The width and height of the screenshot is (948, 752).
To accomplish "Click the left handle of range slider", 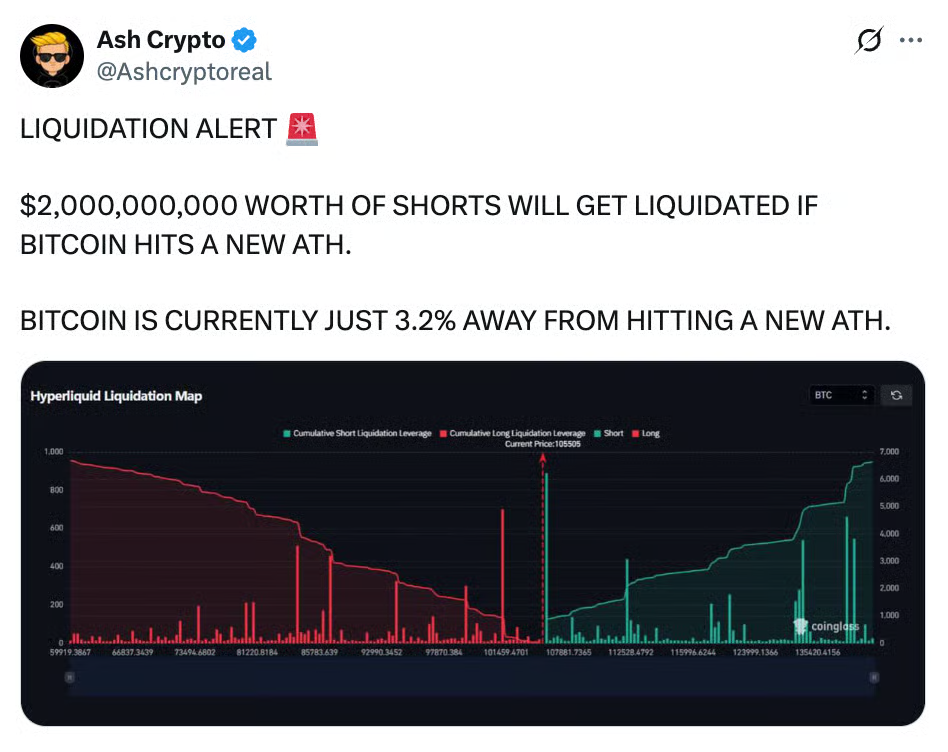I will tap(69, 677).
